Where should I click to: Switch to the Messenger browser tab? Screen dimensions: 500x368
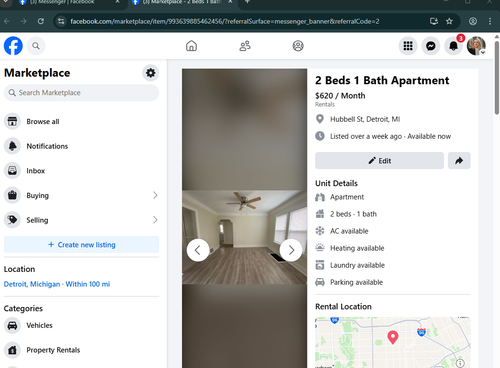[67, 3]
